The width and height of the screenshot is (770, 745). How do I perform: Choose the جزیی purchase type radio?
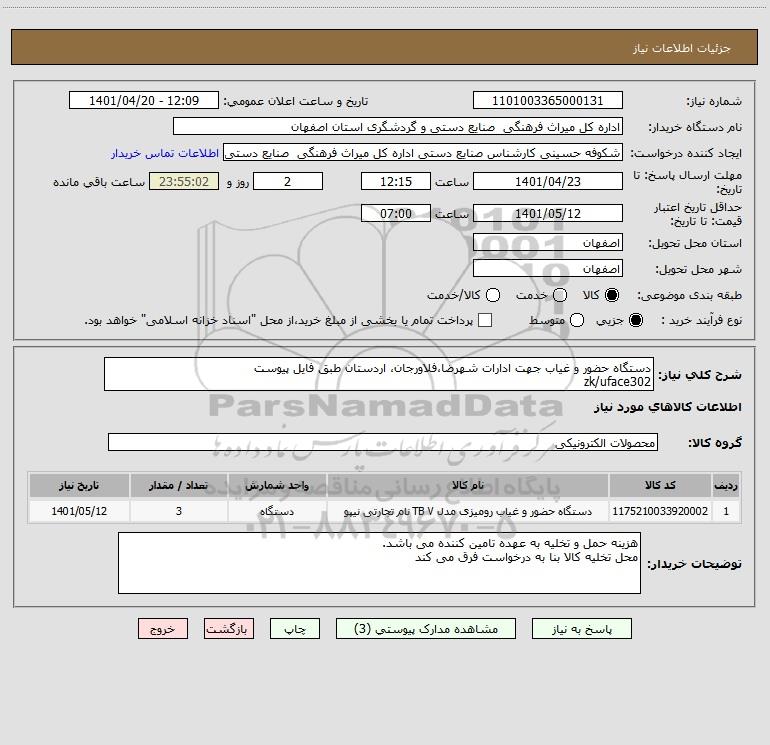click(635, 320)
